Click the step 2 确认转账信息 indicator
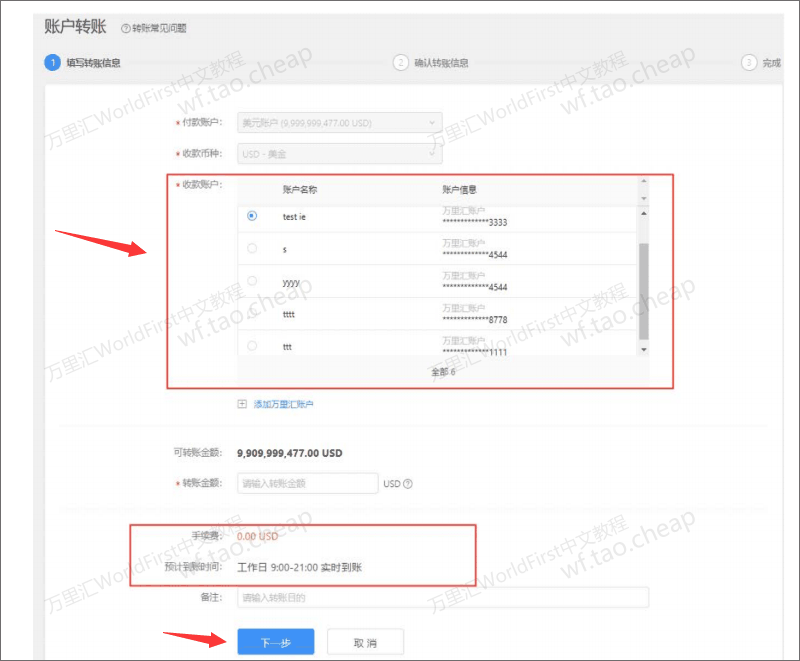Screen dimensions: 800x661 click(431, 63)
